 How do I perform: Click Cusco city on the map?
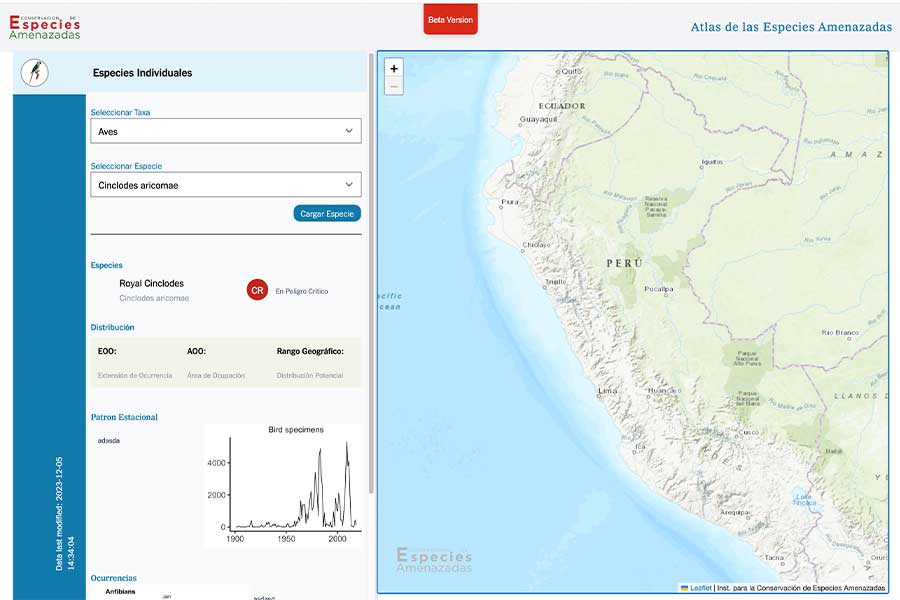click(748, 432)
